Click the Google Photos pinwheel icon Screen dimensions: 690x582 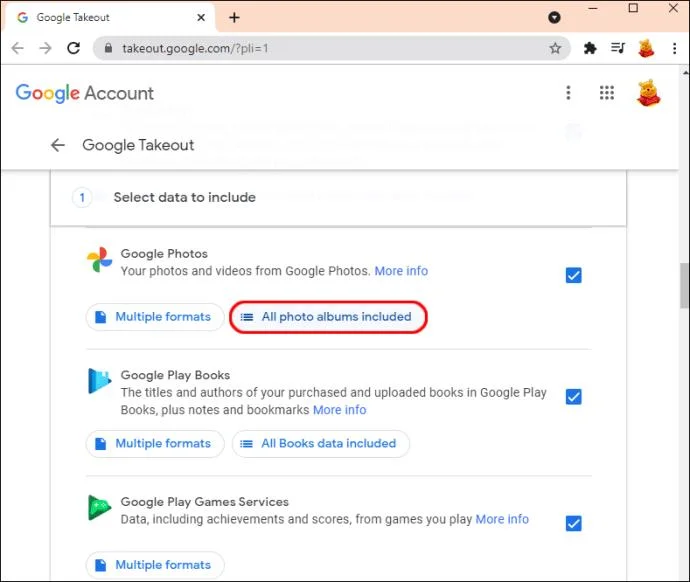coord(99,260)
